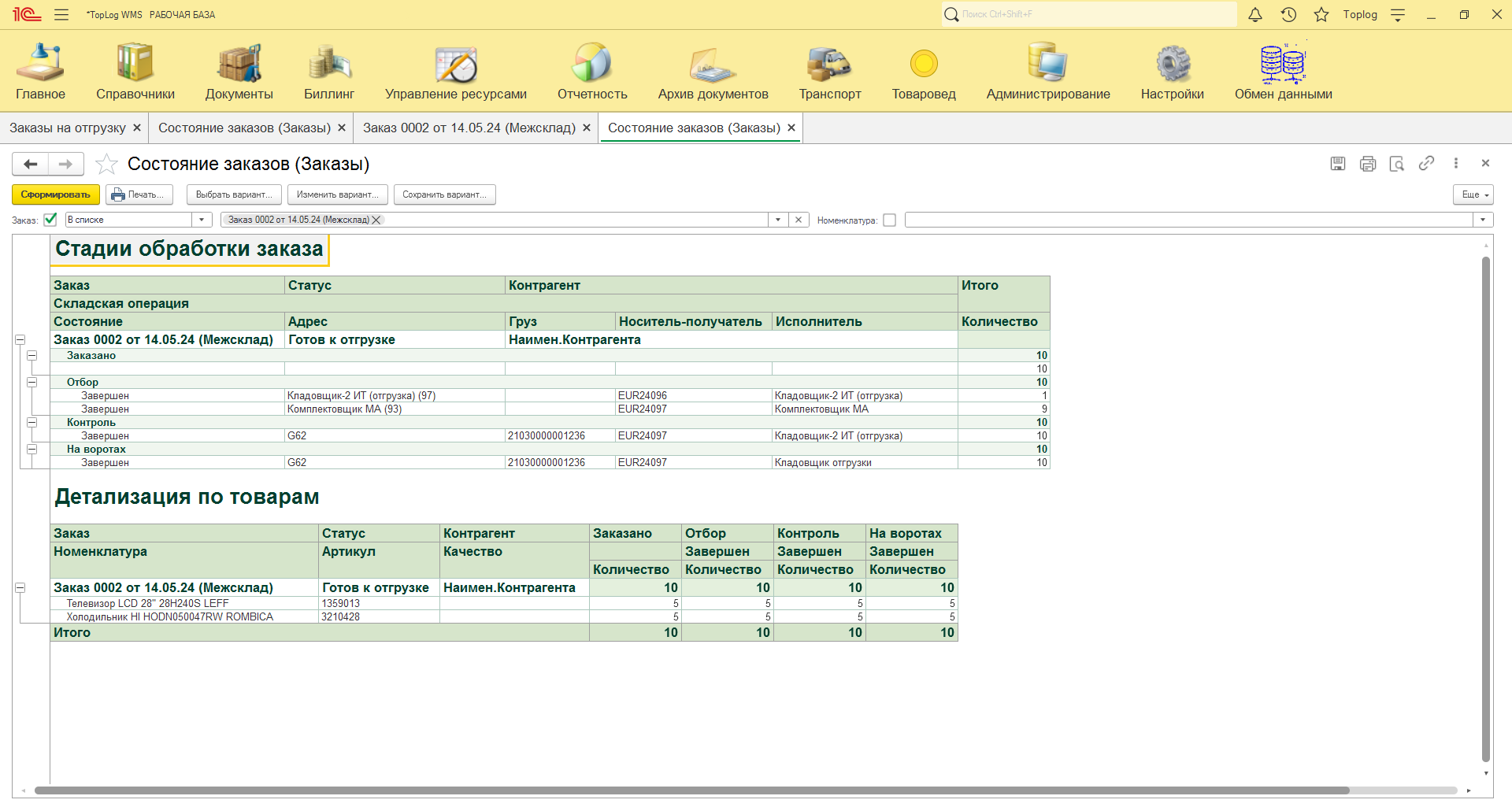The height and width of the screenshot is (807, 1512).
Task: Open the Еще dropdown menu
Action: [1473, 194]
